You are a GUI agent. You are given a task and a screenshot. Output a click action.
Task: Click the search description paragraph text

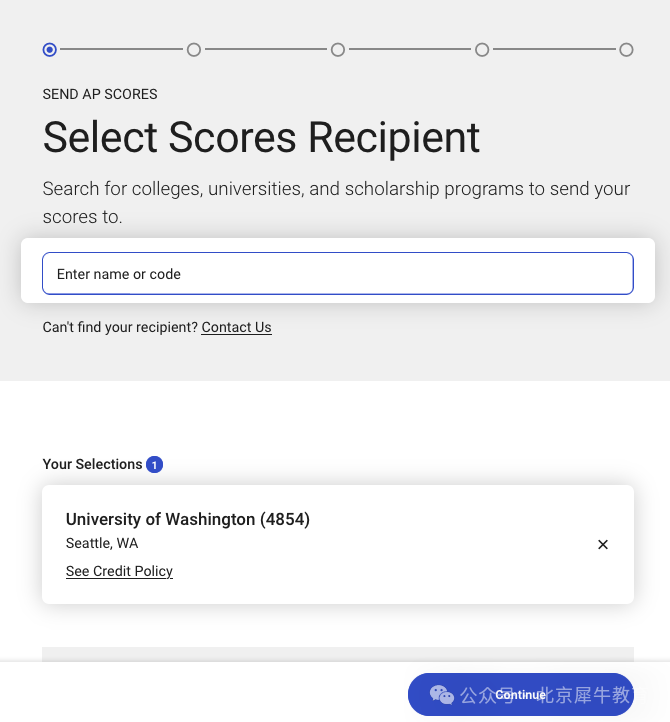point(336,203)
